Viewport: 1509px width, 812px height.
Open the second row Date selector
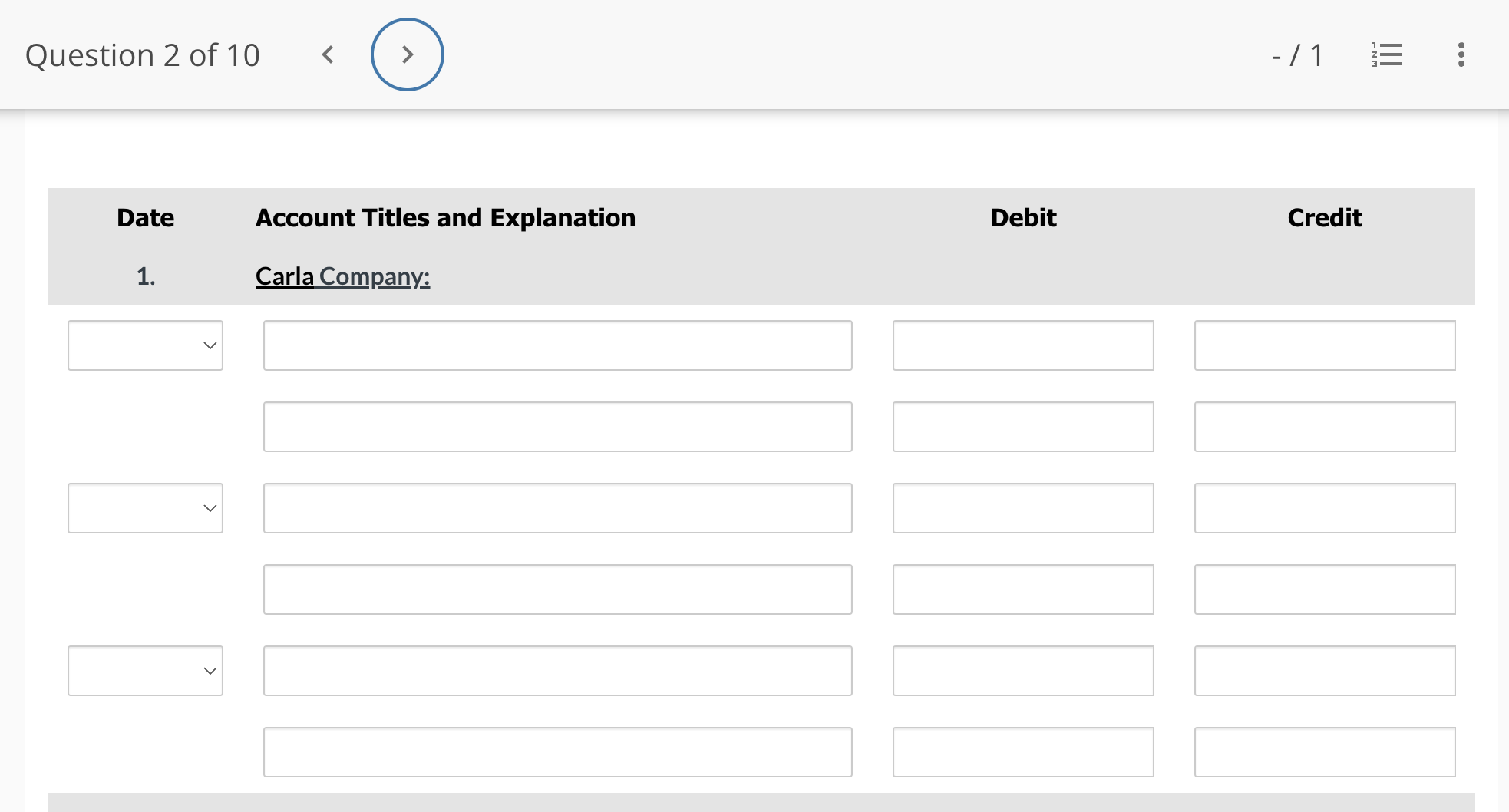click(145, 508)
